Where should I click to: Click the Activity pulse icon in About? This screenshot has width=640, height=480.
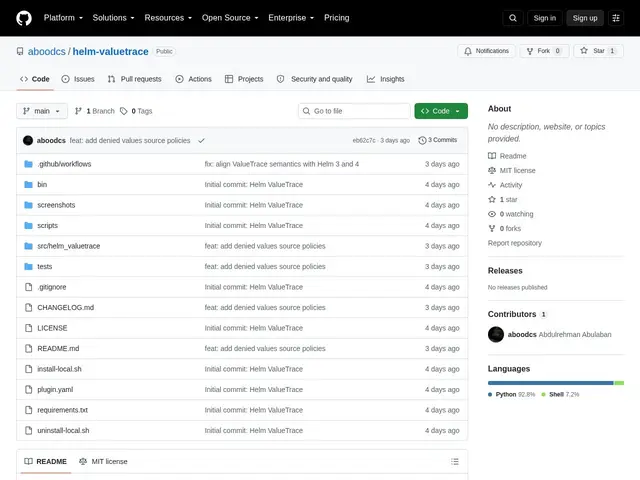point(492,185)
